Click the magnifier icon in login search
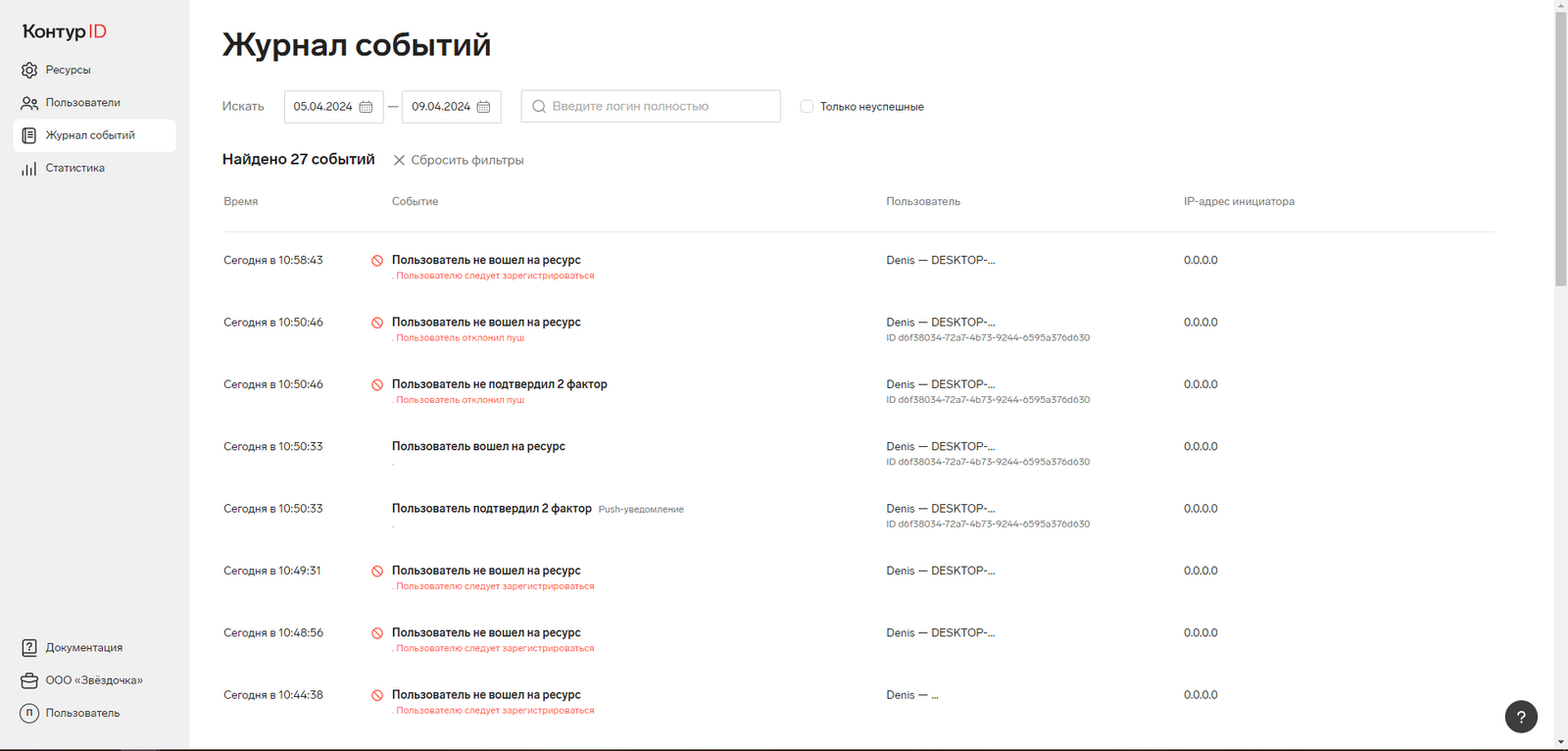The image size is (1568, 751). coord(539,107)
